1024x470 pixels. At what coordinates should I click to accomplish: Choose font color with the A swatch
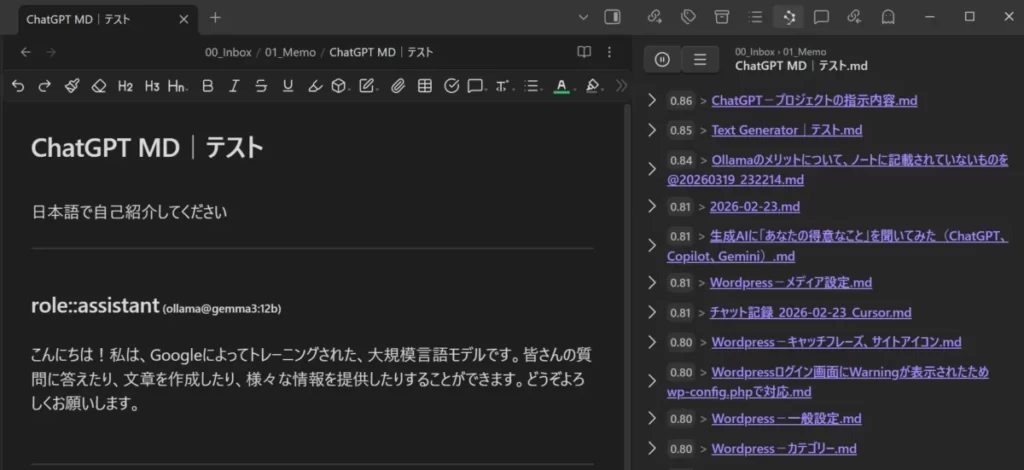[561, 86]
